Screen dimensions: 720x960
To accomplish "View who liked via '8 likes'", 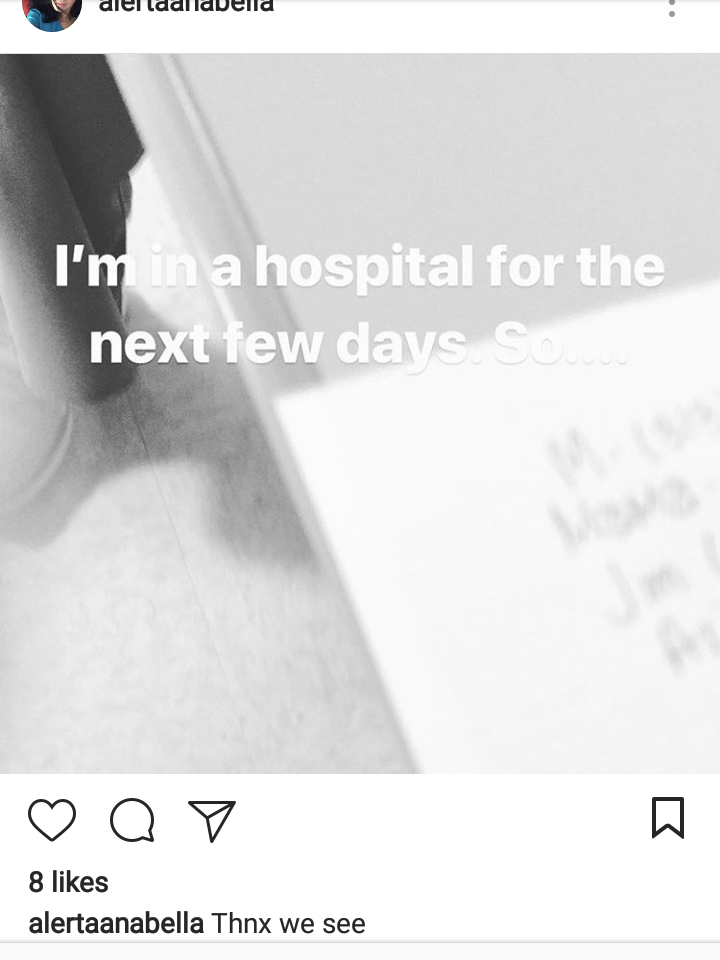I will [x=69, y=882].
